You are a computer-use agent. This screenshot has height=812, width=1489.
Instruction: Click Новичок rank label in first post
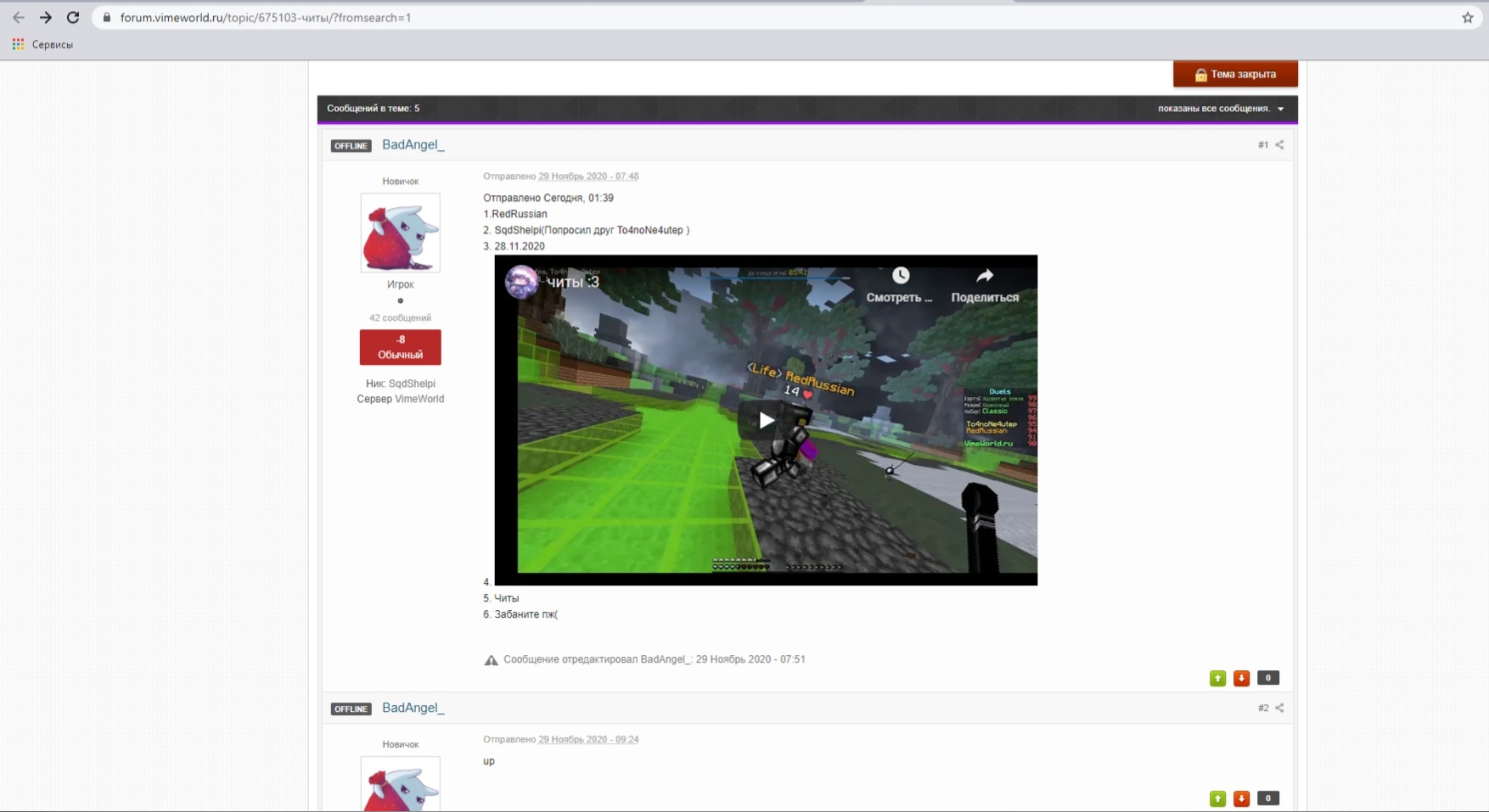click(400, 182)
